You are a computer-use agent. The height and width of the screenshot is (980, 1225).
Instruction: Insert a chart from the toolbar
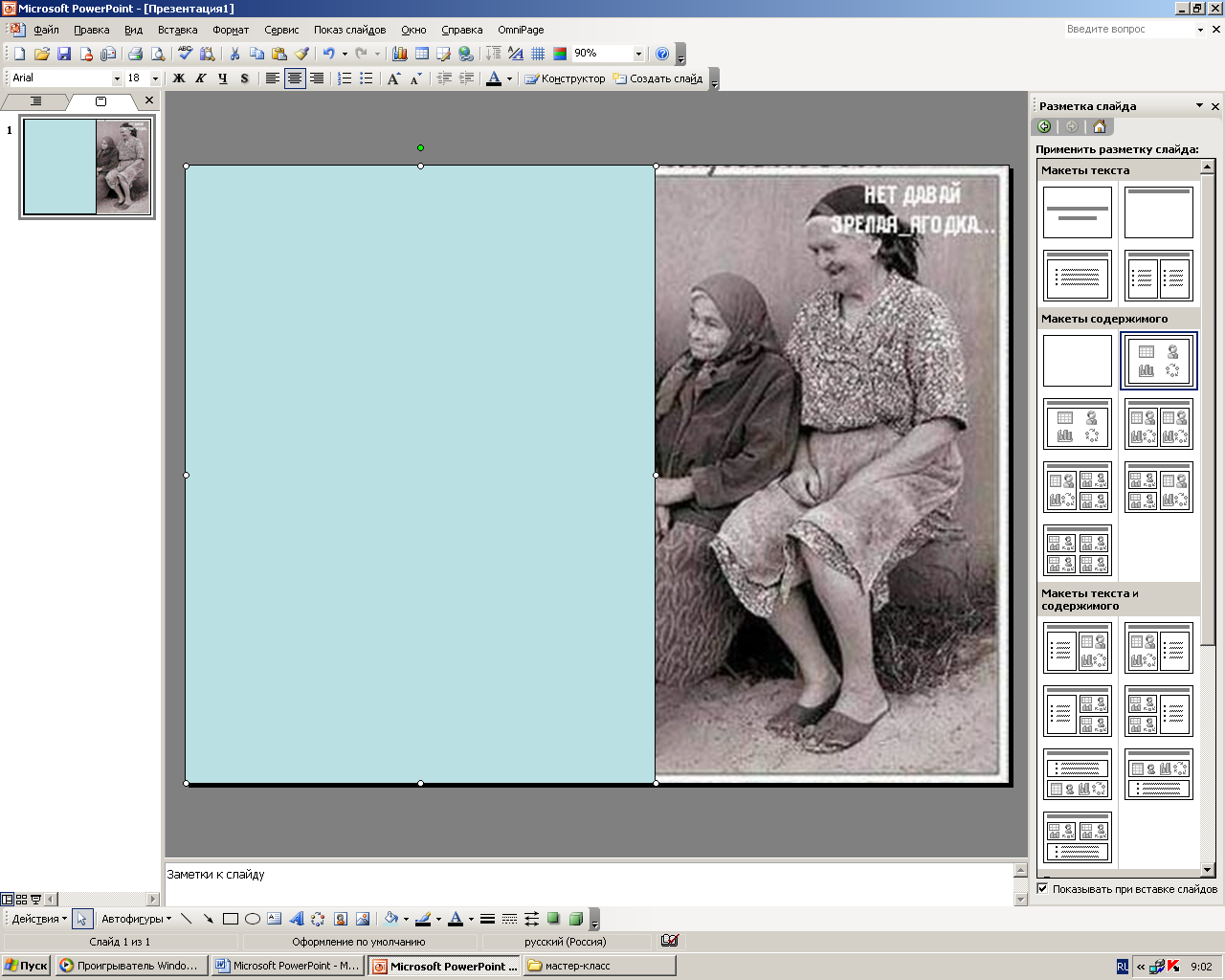pos(399,54)
